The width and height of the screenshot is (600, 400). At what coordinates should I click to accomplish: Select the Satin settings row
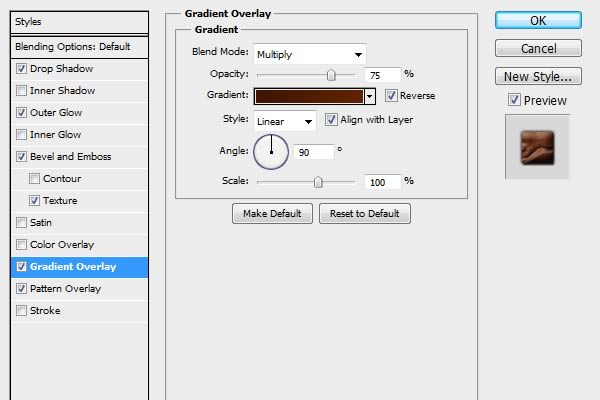pos(80,223)
